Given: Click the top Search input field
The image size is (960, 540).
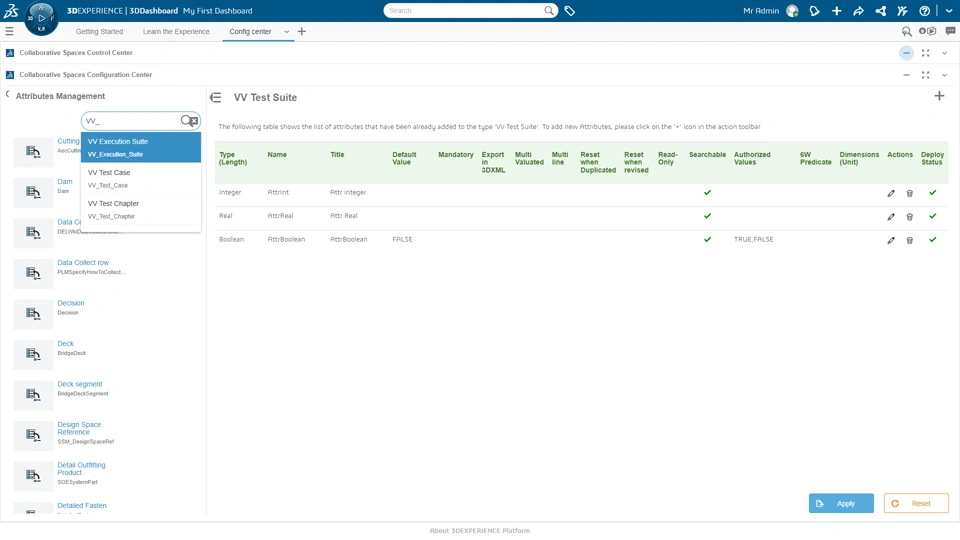Looking at the screenshot, I should [x=464, y=10].
